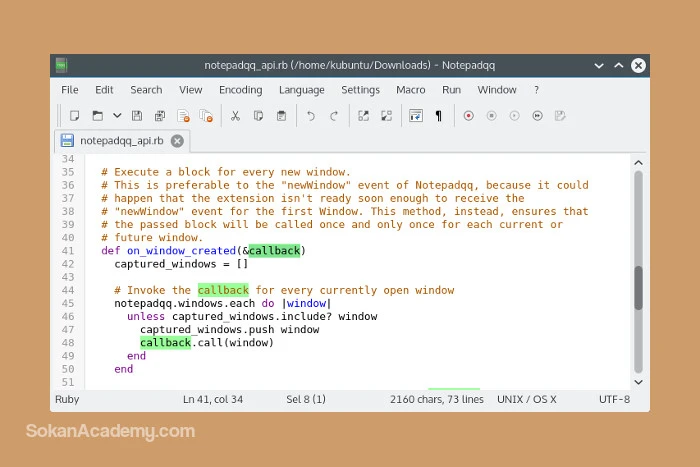Open the File menu
The image size is (700, 467).
[x=70, y=90]
